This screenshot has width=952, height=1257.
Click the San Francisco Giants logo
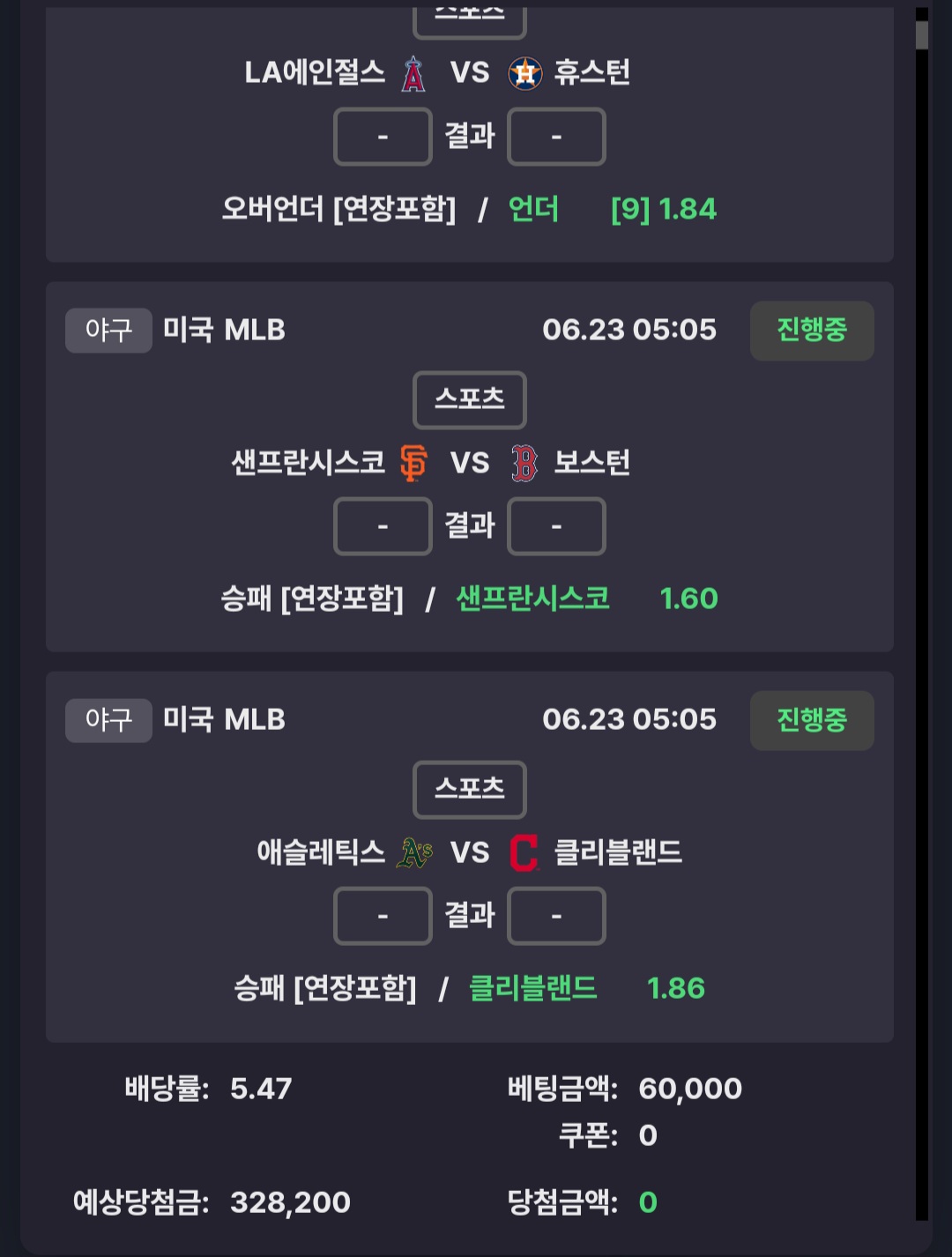413,463
